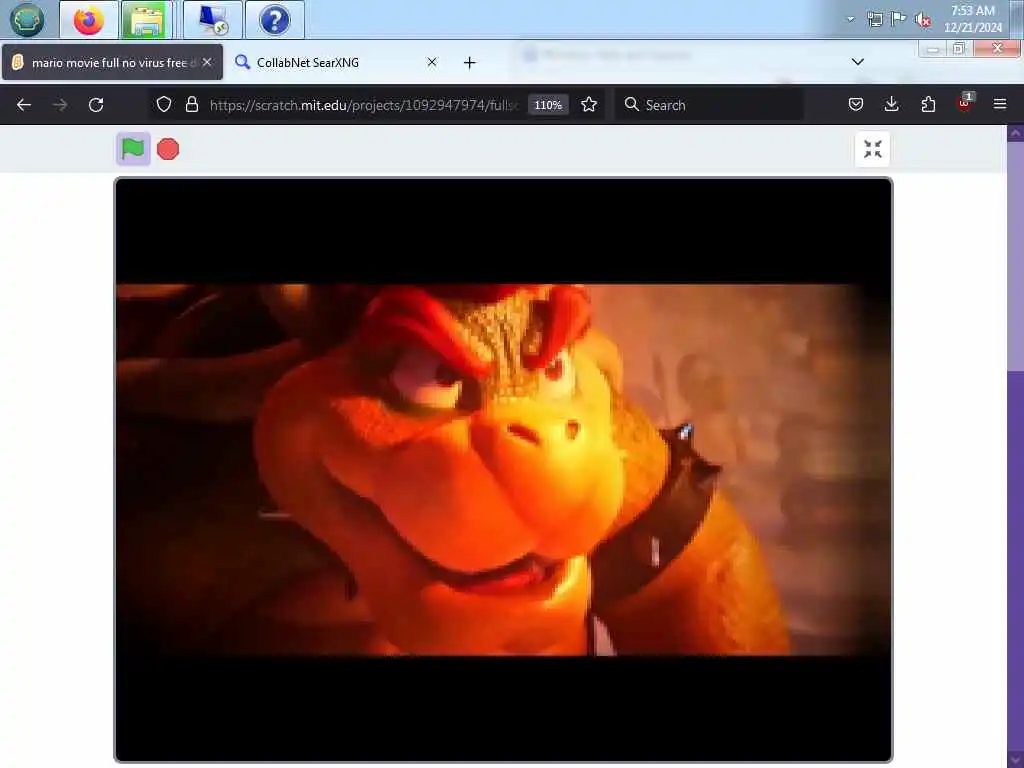Click the muted volume tray icon
Image resolution: width=1024 pixels, height=768 pixels.
[923, 20]
